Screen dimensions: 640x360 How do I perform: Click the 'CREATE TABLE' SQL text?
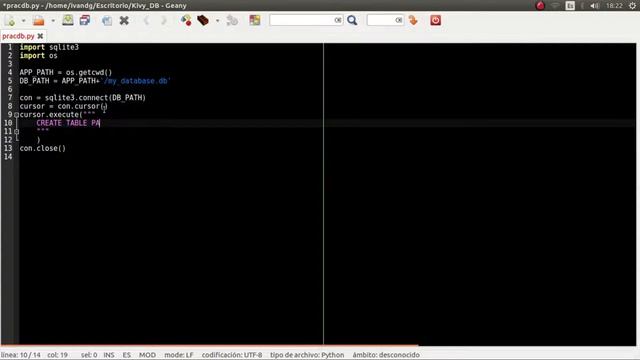tap(61, 123)
